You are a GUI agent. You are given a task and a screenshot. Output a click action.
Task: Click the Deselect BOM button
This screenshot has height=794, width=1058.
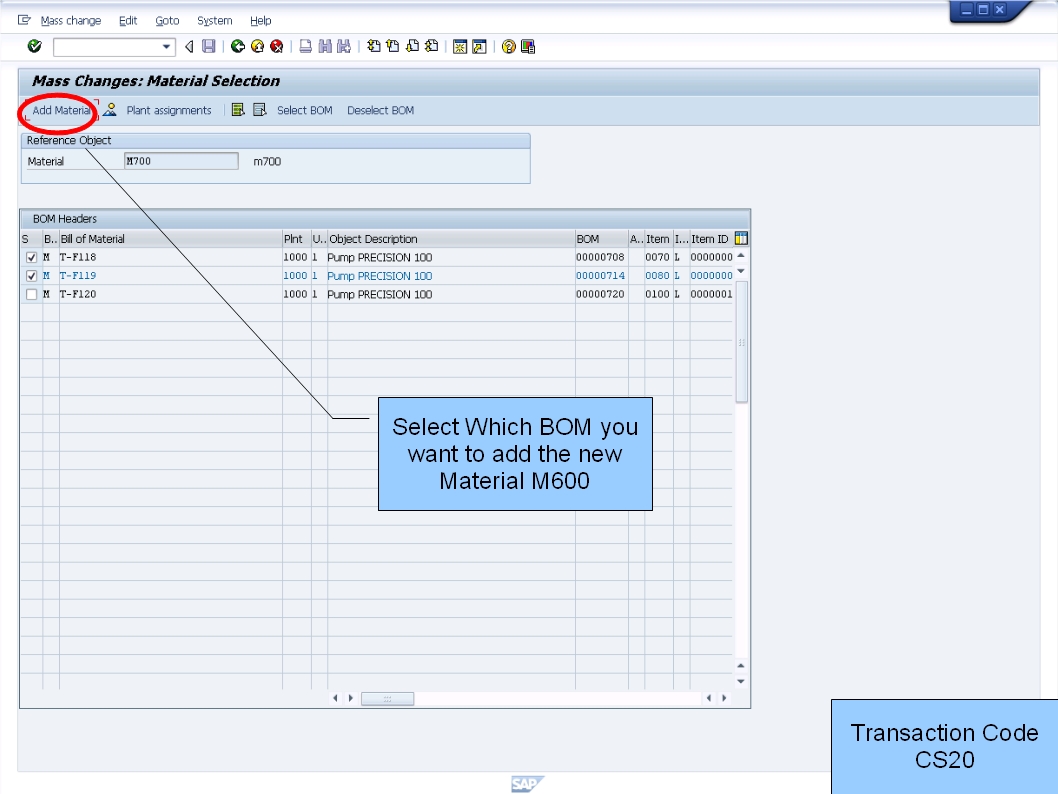380,110
